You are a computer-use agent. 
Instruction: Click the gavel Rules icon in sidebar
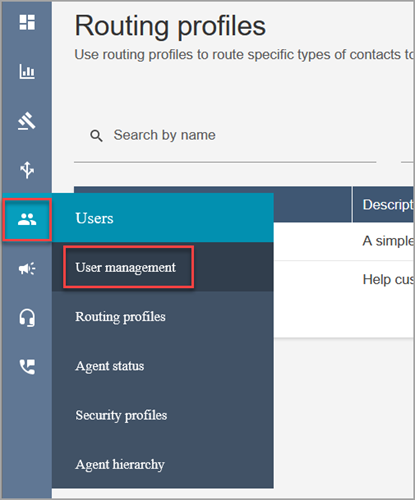pyautogui.click(x=27, y=121)
